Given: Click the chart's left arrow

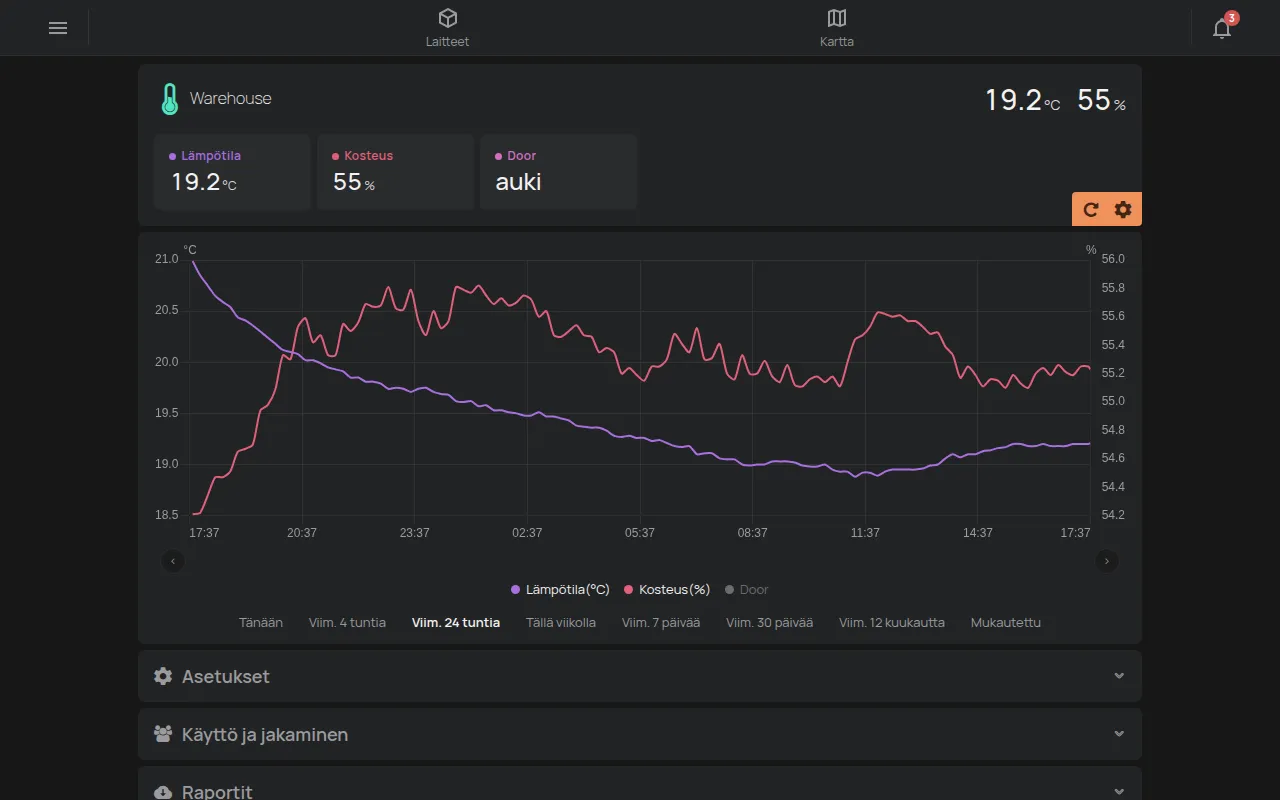Looking at the screenshot, I should click(x=173, y=561).
